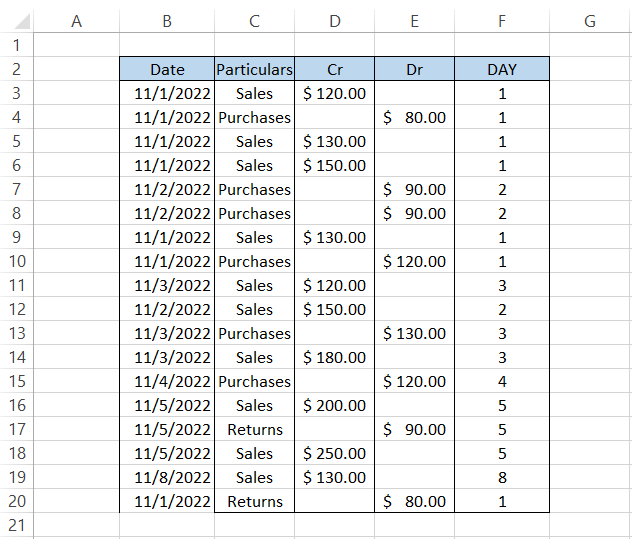The height and width of the screenshot is (539, 632).
Task: Click the 11/8/2022 date cell
Action: 167,477
